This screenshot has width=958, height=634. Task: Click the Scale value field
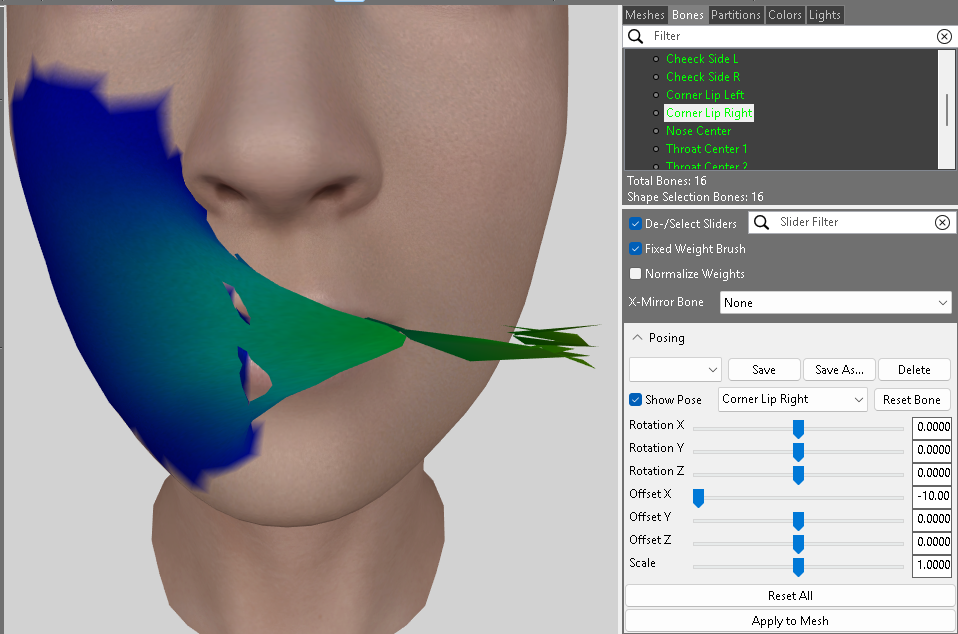click(x=932, y=565)
